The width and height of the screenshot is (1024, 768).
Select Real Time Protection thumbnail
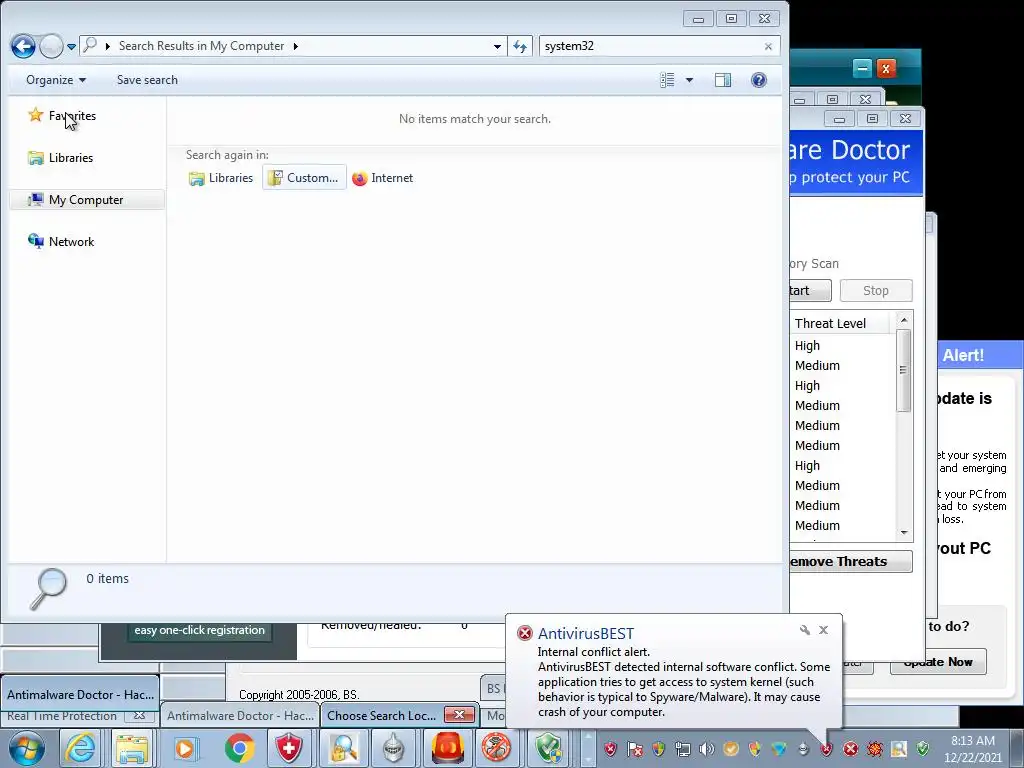point(62,716)
